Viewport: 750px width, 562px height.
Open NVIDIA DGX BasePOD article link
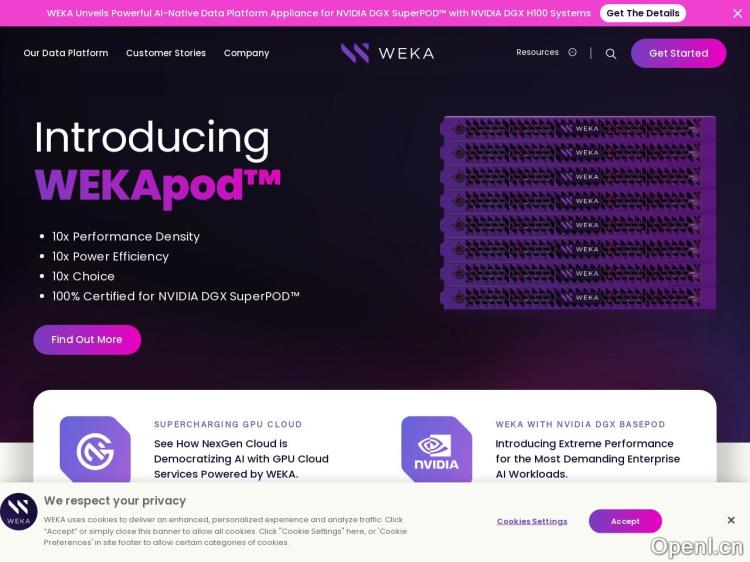[587, 458]
